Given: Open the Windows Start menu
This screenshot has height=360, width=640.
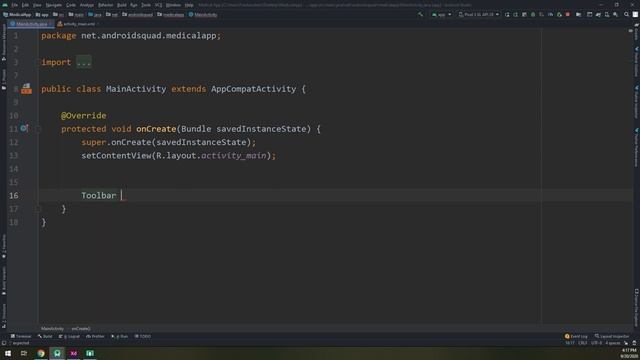Looking at the screenshot, I should [x=8, y=353].
